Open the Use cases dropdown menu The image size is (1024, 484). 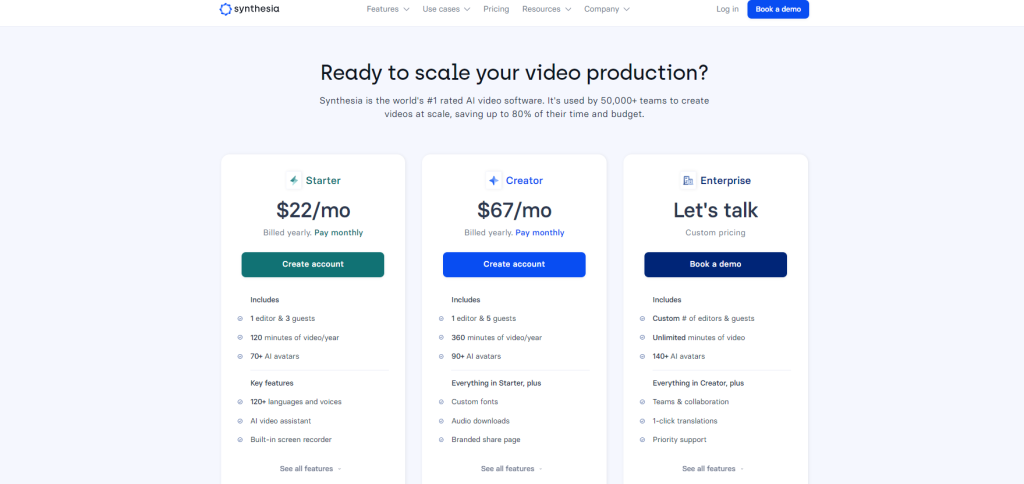coord(446,9)
